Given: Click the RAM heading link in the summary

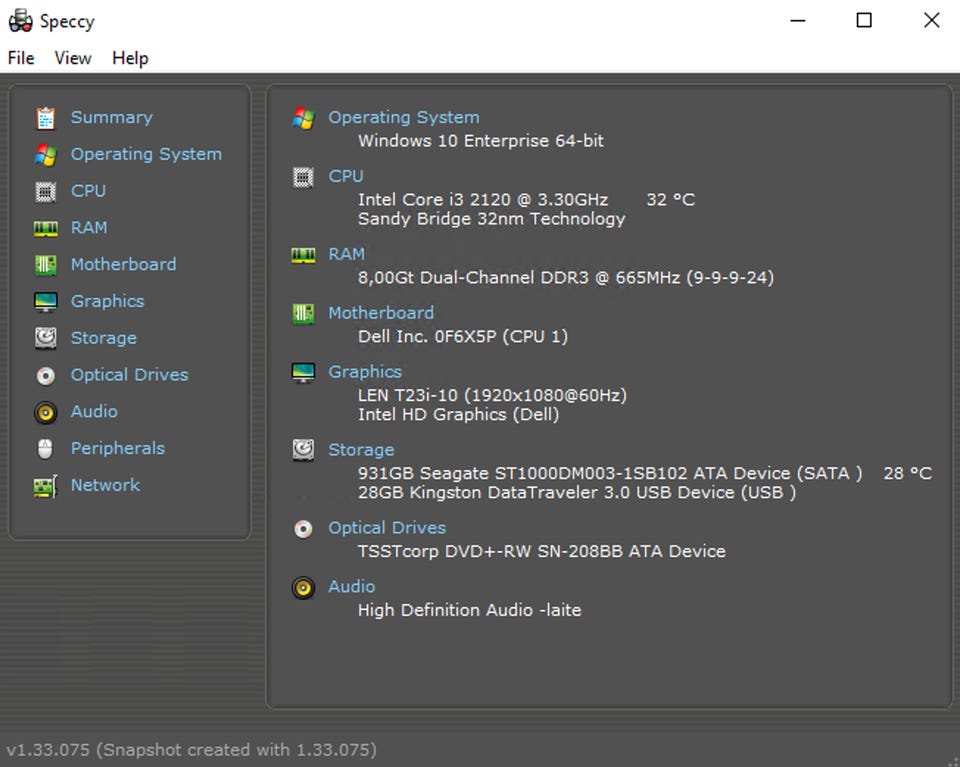Looking at the screenshot, I should click(346, 254).
